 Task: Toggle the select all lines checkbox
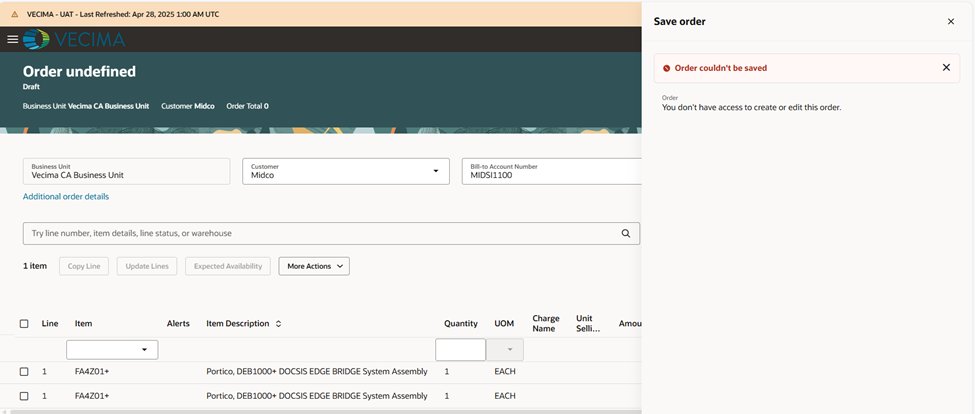coord(24,324)
